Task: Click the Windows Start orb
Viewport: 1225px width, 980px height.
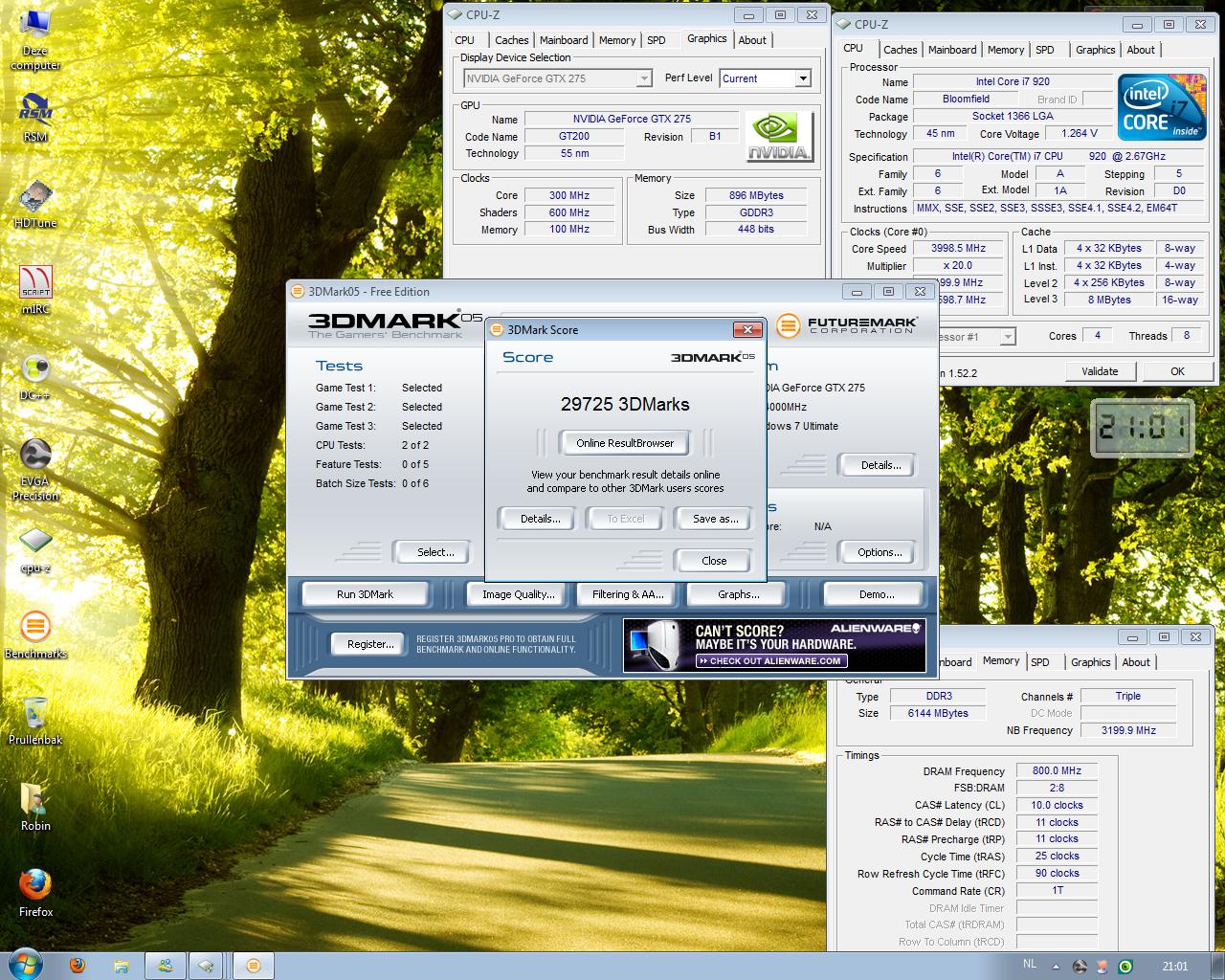Action: click(x=27, y=965)
